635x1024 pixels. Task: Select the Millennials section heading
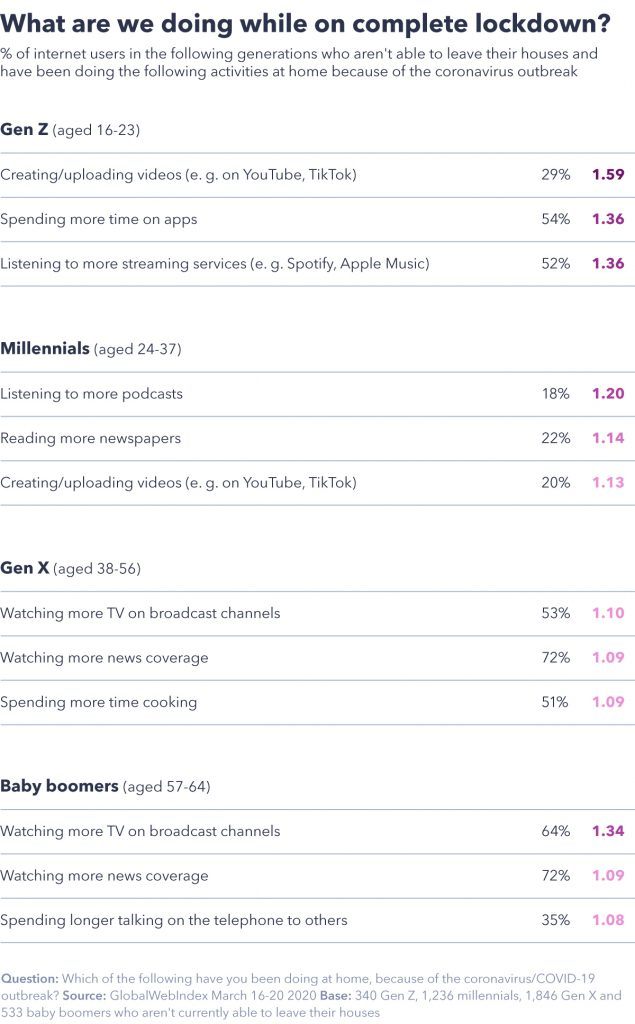tap(91, 349)
